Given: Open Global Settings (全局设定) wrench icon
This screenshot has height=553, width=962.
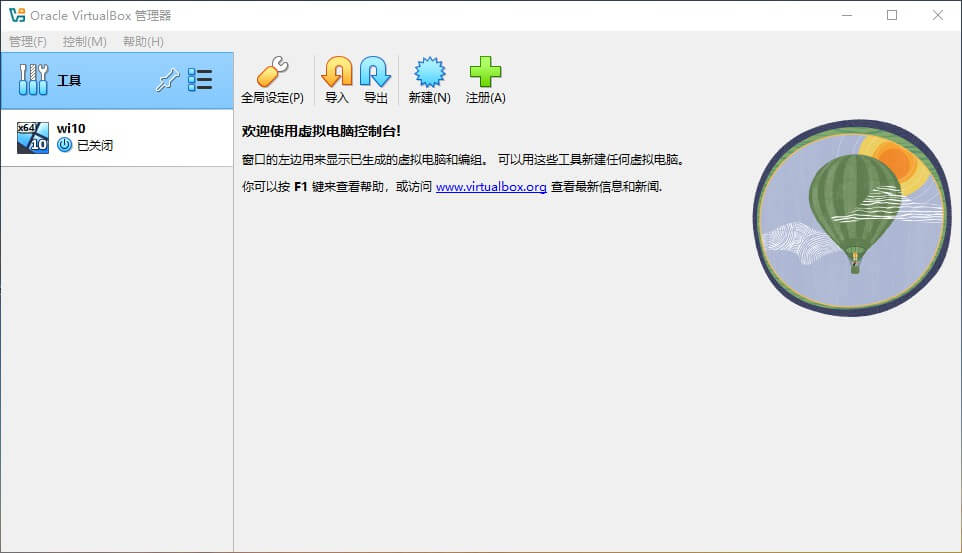Looking at the screenshot, I should [272, 73].
